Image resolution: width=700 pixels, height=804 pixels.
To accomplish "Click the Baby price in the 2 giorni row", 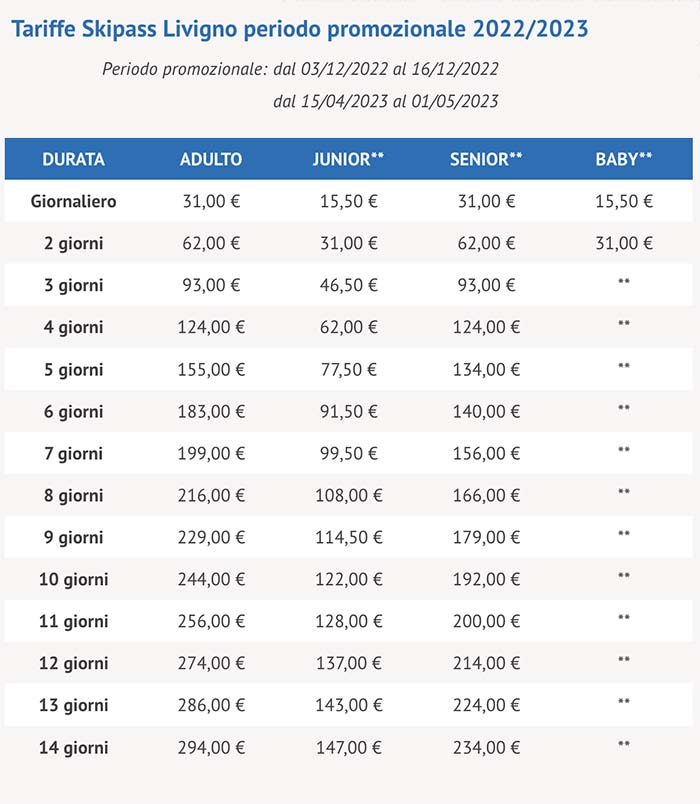I will (x=624, y=243).
